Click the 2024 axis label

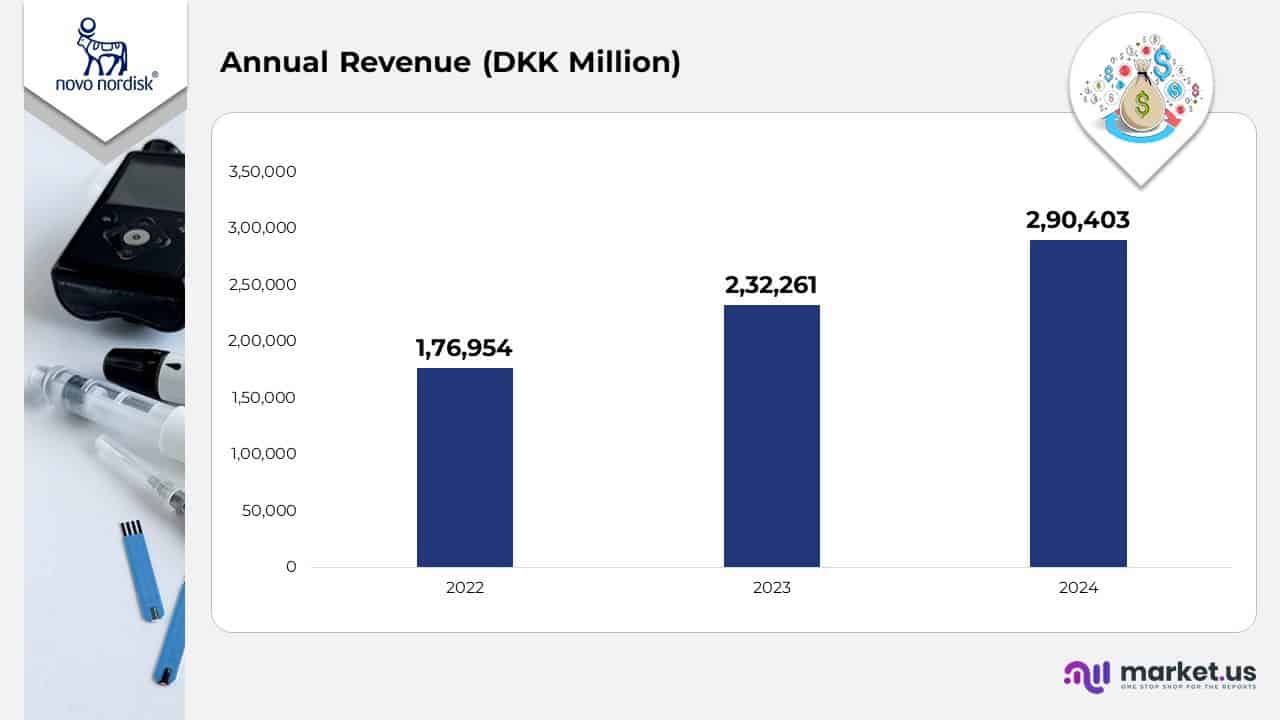click(1078, 588)
